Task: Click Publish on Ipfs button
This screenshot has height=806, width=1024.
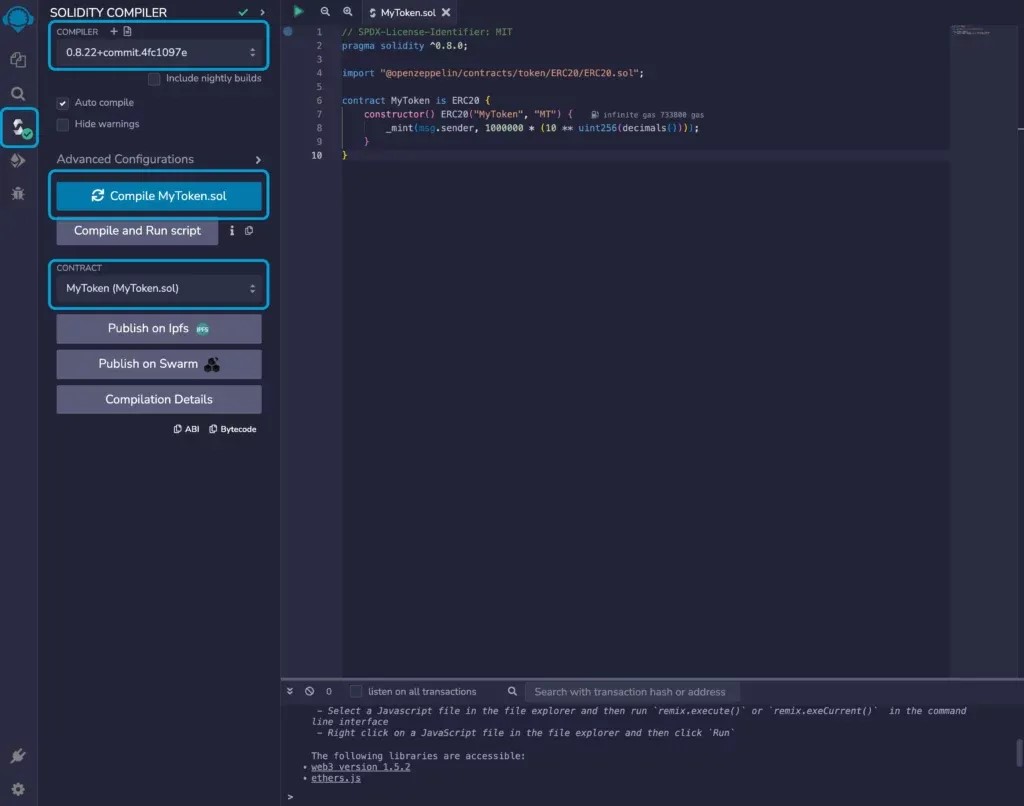Action: [159, 329]
